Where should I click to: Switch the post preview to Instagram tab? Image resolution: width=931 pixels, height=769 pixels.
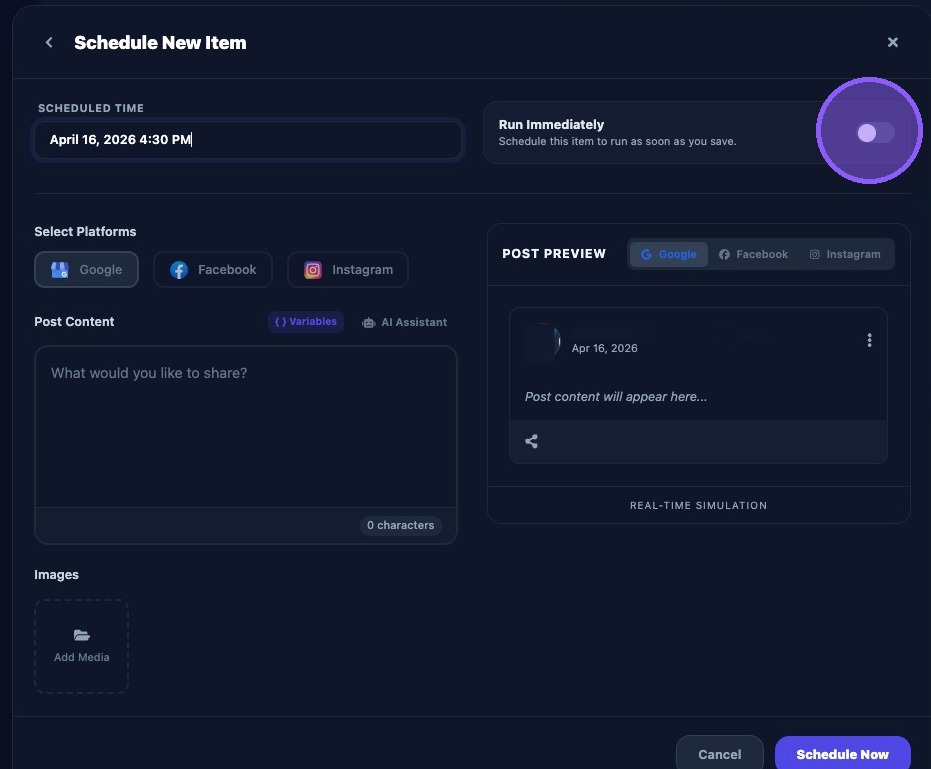click(845, 254)
